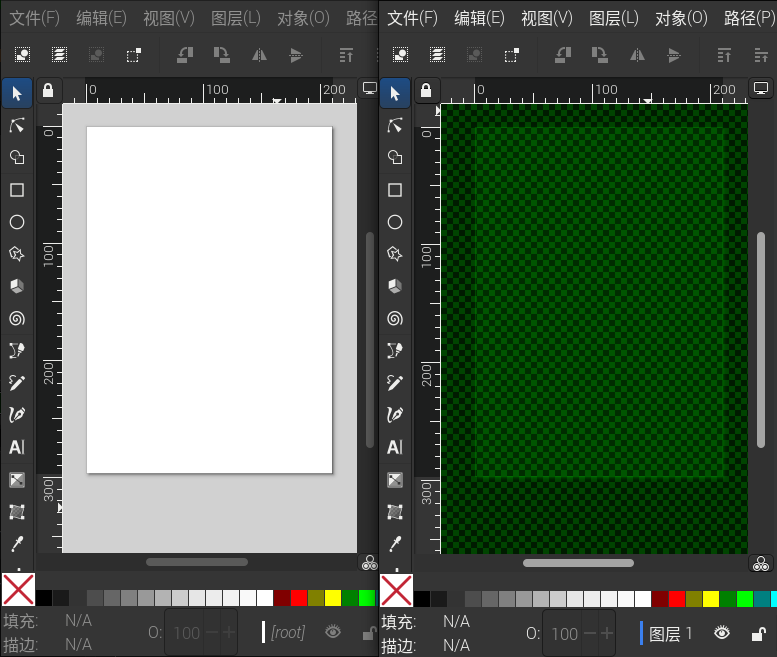The width and height of the screenshot is (777, 657).
Task: Rotate selection 90° clockwise in right window
Action: click(600, 55)
